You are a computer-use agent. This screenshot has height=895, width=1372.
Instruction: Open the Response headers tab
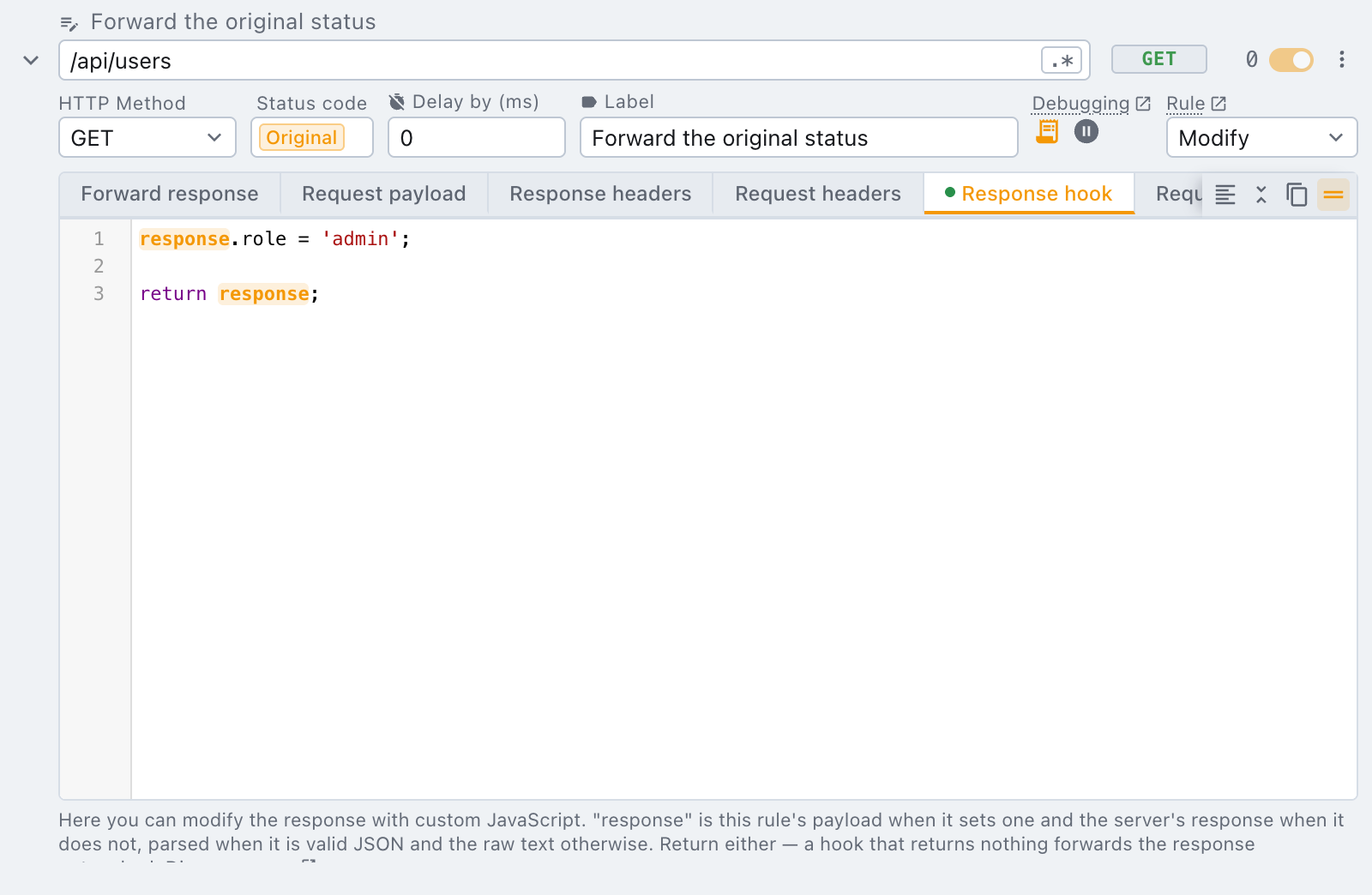point(600,194)
